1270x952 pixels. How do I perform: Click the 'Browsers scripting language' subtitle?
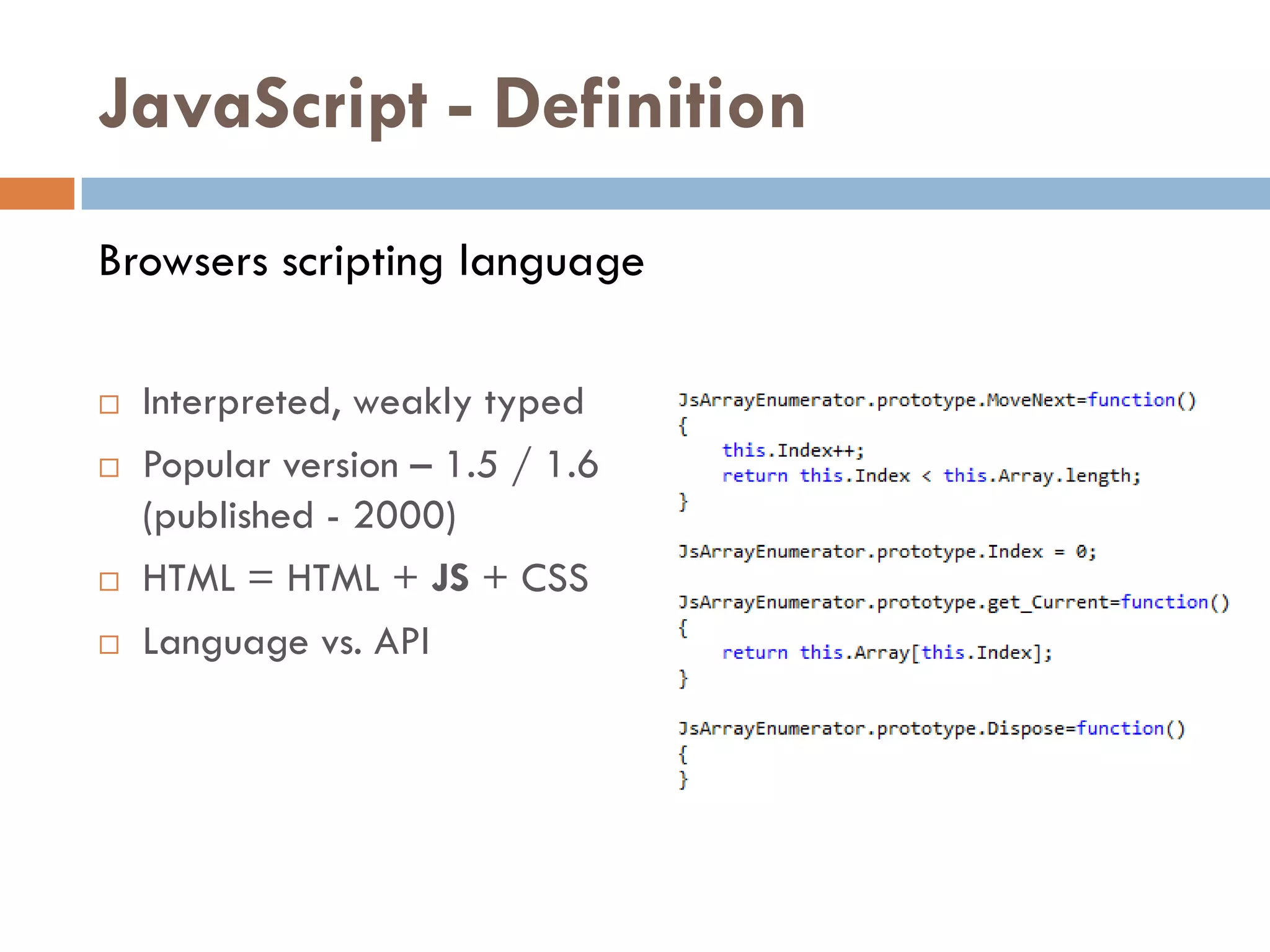click(x=371, y=262)
